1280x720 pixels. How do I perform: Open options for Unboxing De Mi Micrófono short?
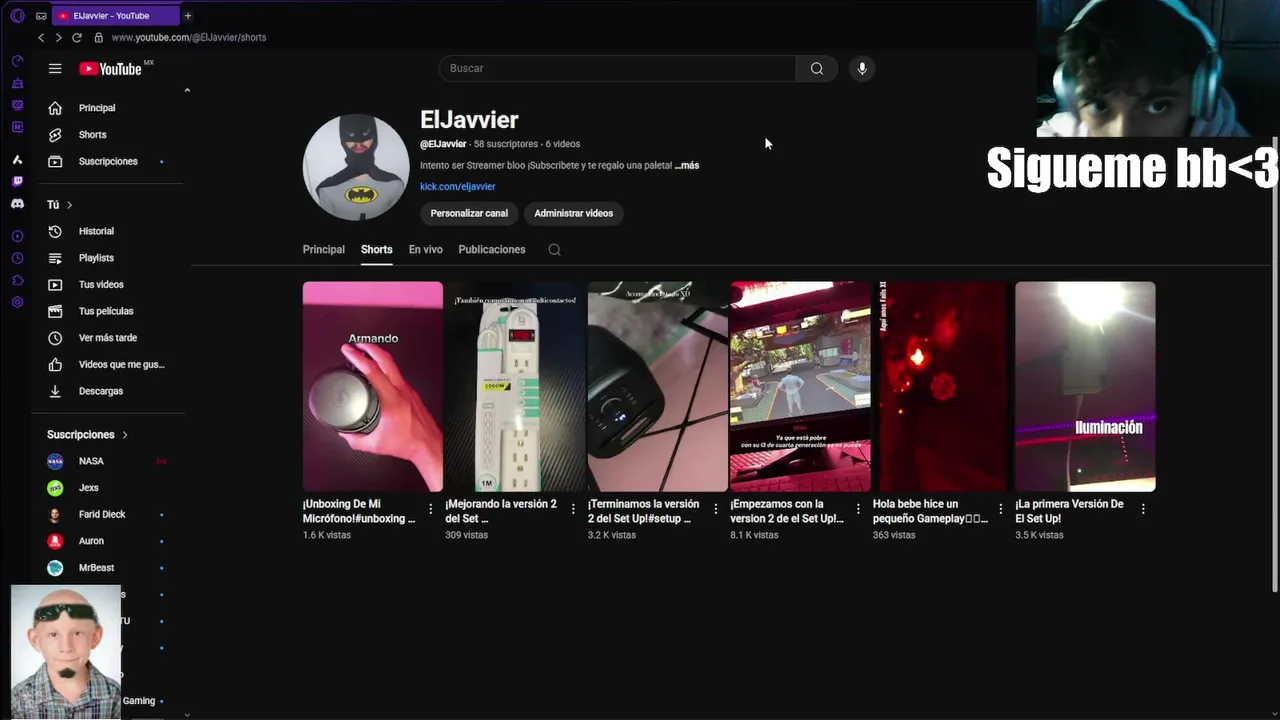(x=431, y=509)
